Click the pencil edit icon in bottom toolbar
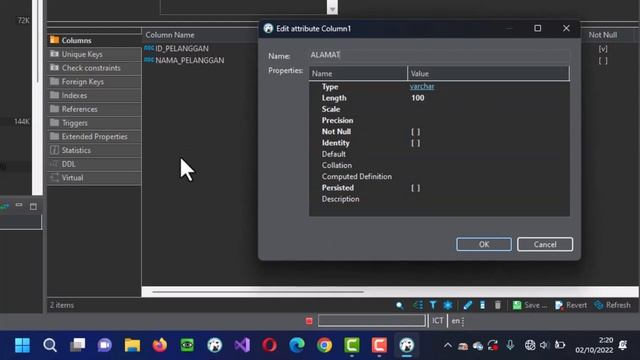The width and height of the screenshot is (640, 360). pyautogui.click(x=468, y=305)
